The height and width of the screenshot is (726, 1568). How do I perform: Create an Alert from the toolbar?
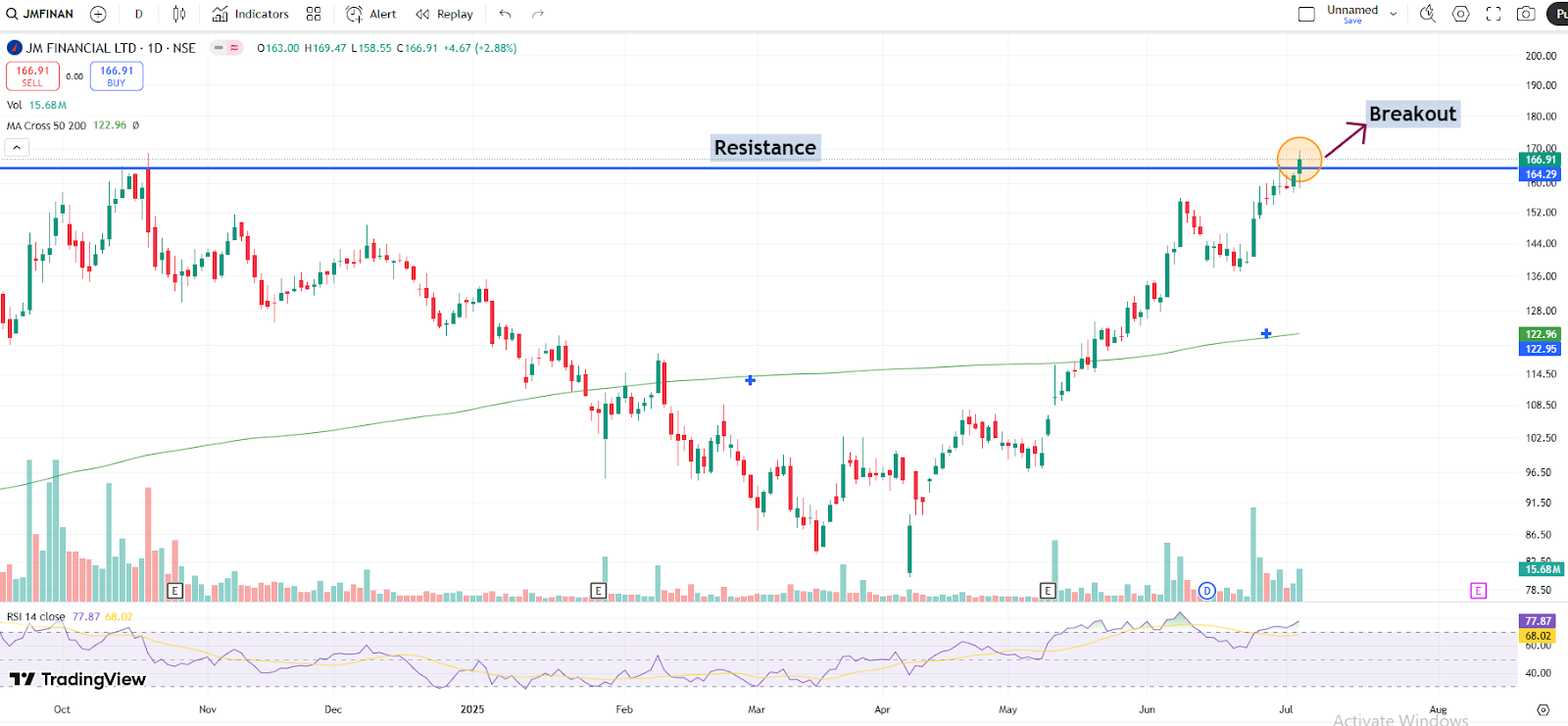371,14
